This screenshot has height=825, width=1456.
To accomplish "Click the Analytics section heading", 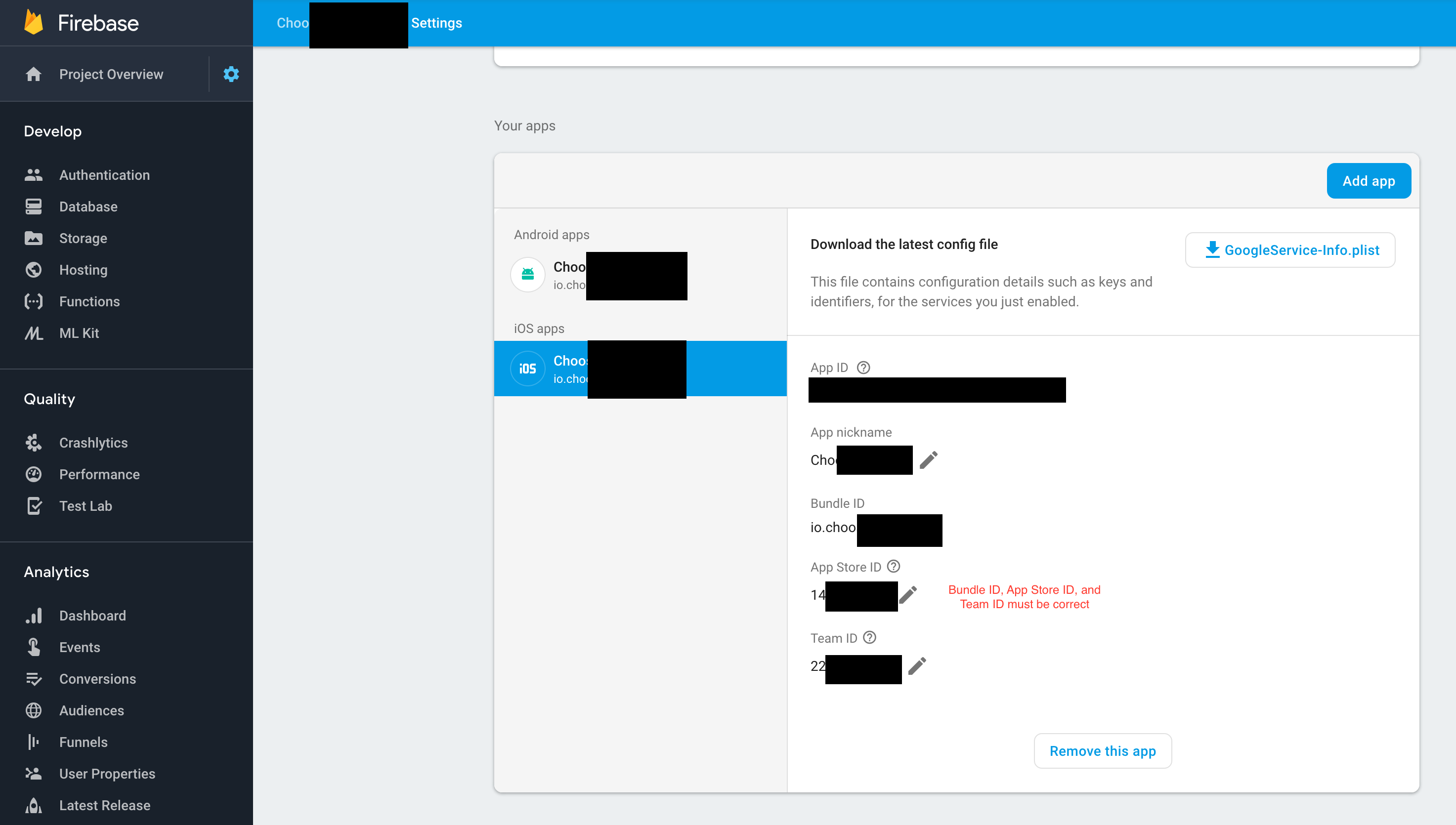I will 57,572.
